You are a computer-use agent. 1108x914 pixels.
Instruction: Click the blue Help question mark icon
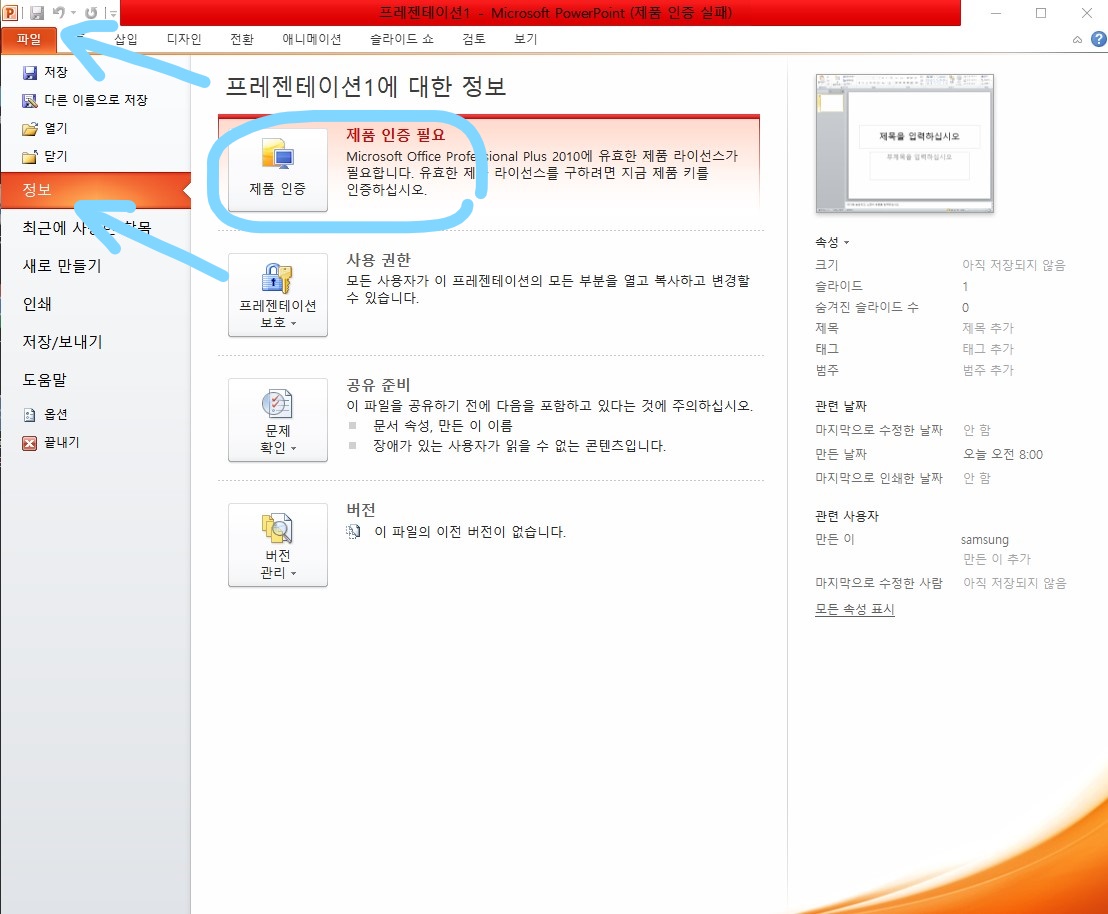click(1099, 40)
